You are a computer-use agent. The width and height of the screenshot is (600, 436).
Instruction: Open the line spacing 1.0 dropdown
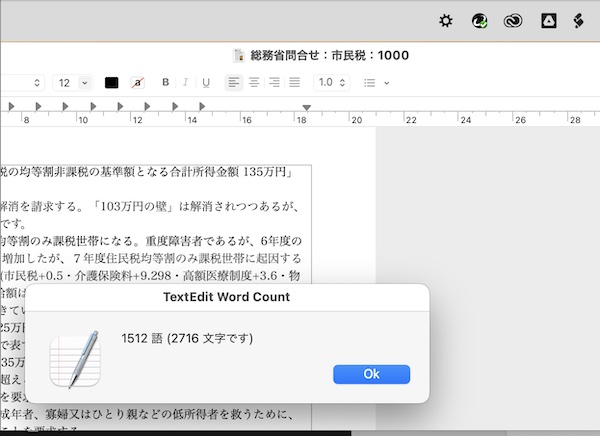point(331,82)
